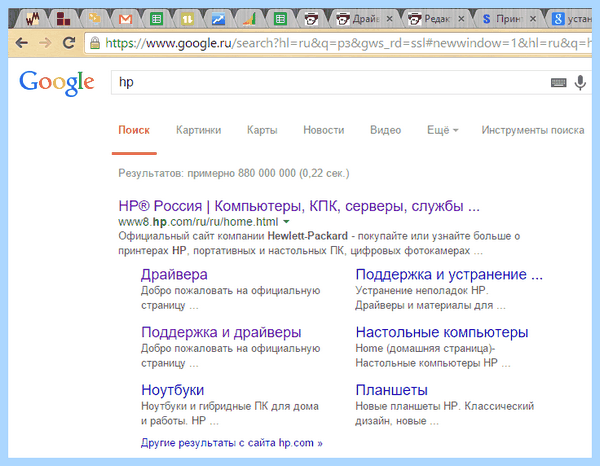
Task: Expand the Ещё dropdown menu
Action: point(442,130)
